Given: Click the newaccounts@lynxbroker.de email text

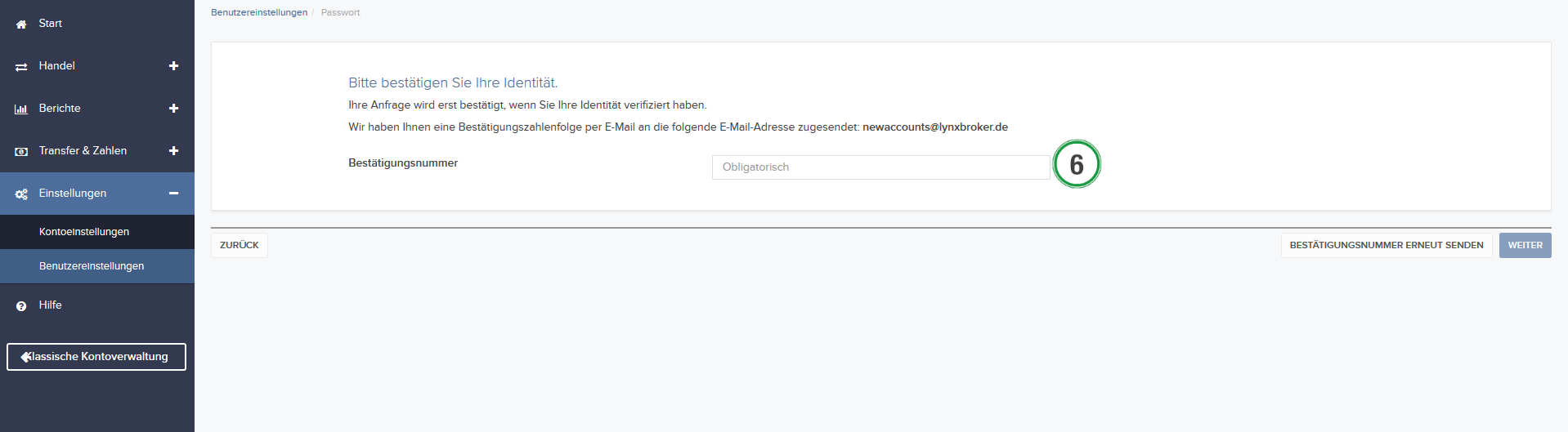Looking at the screenshot, I should (935, 127).
